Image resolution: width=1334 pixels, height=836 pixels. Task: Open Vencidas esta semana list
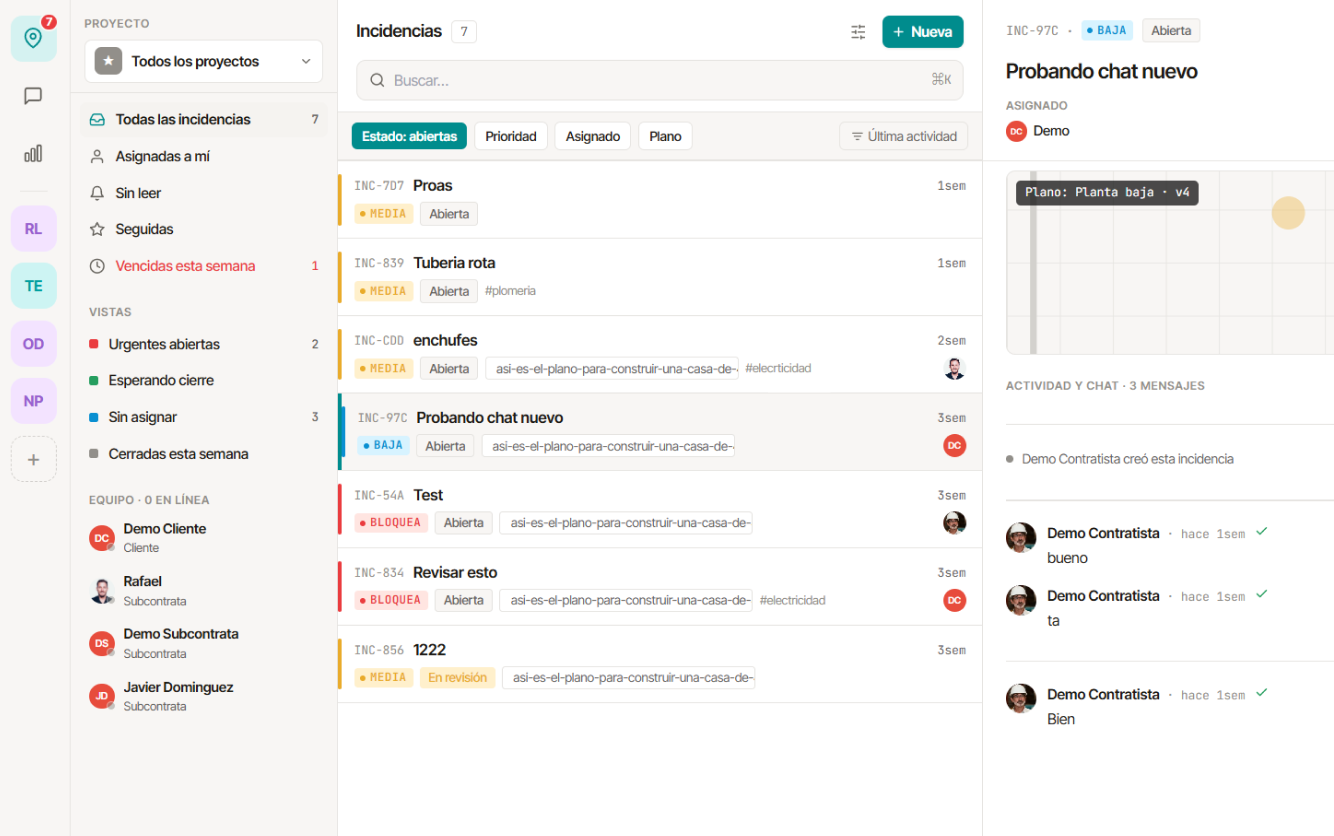click(204, 266)
